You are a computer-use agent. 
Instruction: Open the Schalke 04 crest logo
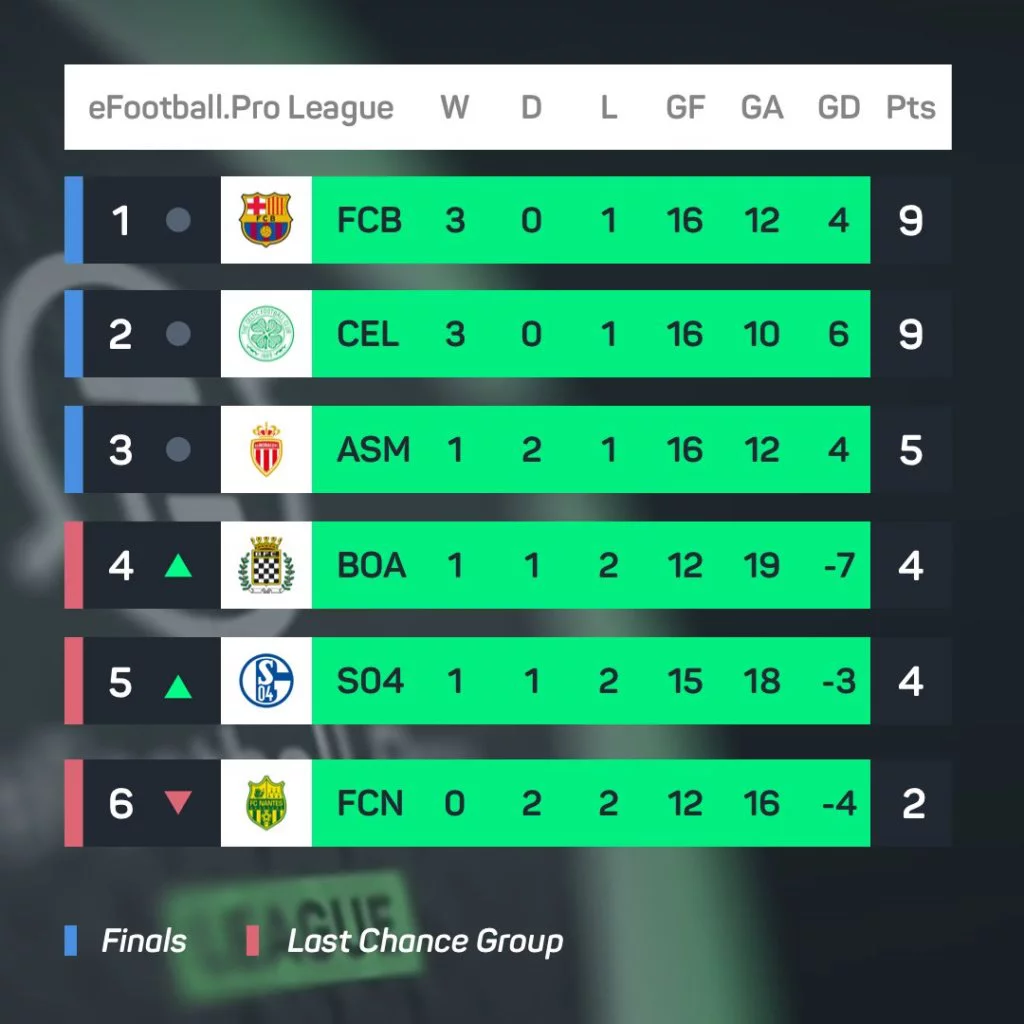(266, 680)
